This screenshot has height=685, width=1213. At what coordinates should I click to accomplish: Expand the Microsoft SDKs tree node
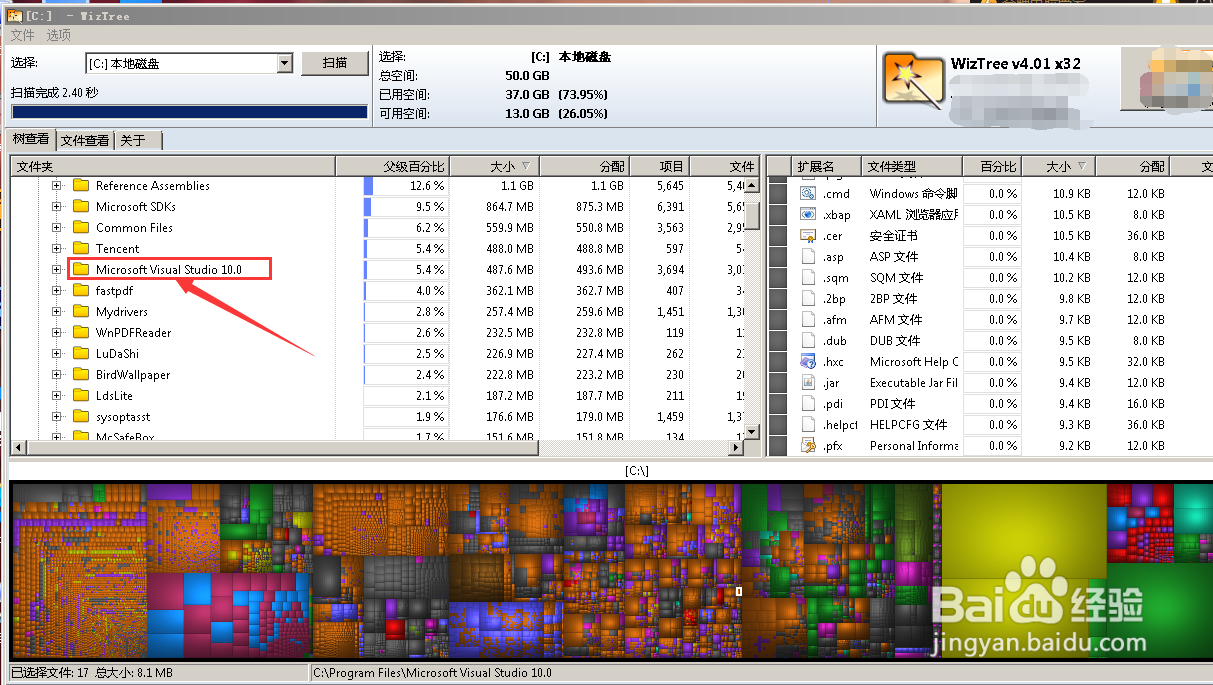(x=57, y=206)
